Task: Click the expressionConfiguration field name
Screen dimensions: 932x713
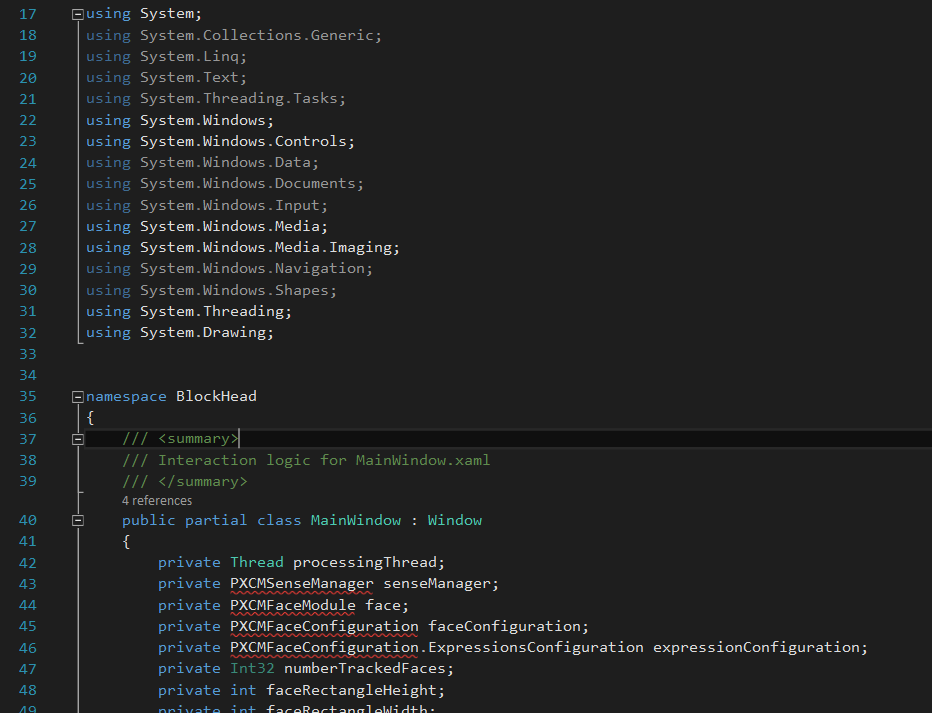Action: pos(760,647)
